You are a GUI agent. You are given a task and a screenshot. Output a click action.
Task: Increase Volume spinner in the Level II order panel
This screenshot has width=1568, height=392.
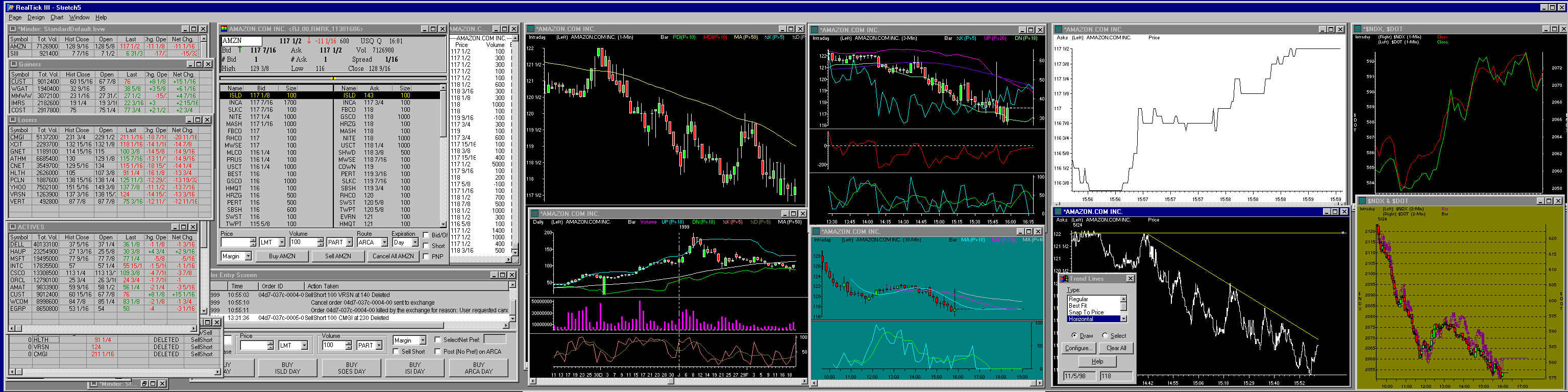320,240
